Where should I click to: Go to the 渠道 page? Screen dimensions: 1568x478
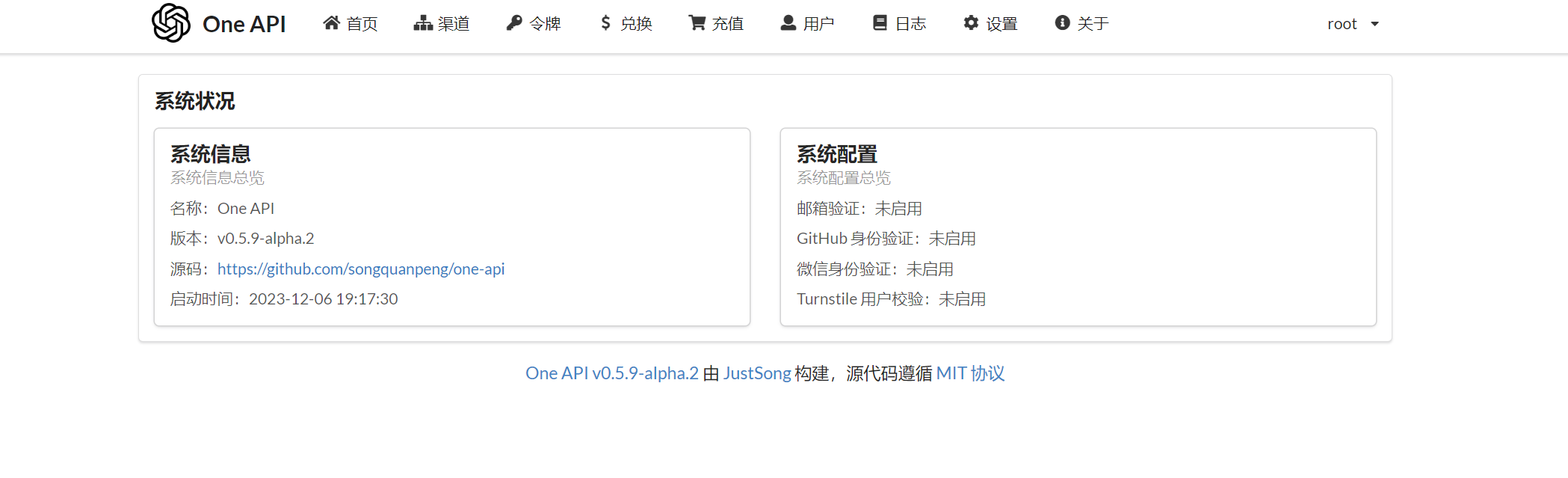pos(442,24)
